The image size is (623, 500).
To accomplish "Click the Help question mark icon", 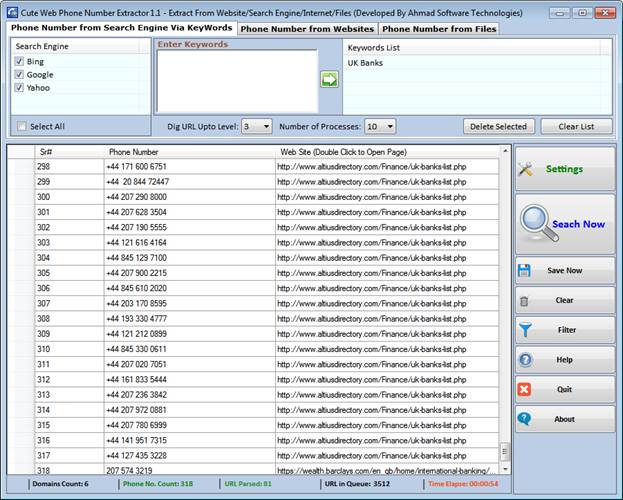I will (x=525, y=360).
